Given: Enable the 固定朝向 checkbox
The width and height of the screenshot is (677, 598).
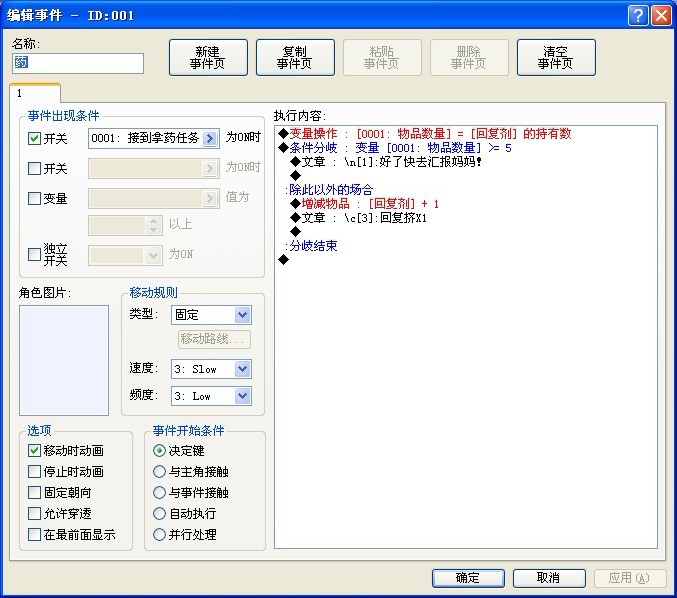Looking at the screenshot, I should click(34, 492).
